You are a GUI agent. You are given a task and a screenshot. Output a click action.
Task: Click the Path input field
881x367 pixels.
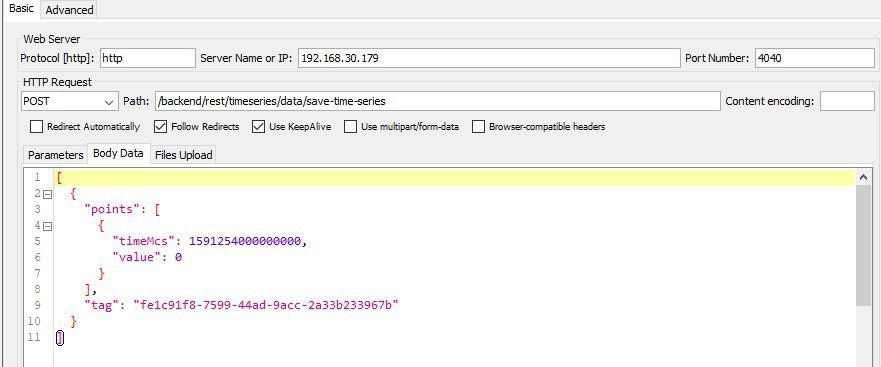click(437, 102)
